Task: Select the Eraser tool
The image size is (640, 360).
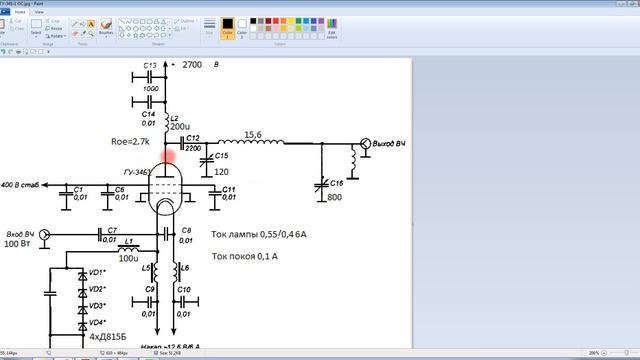Action: point(75,33)
